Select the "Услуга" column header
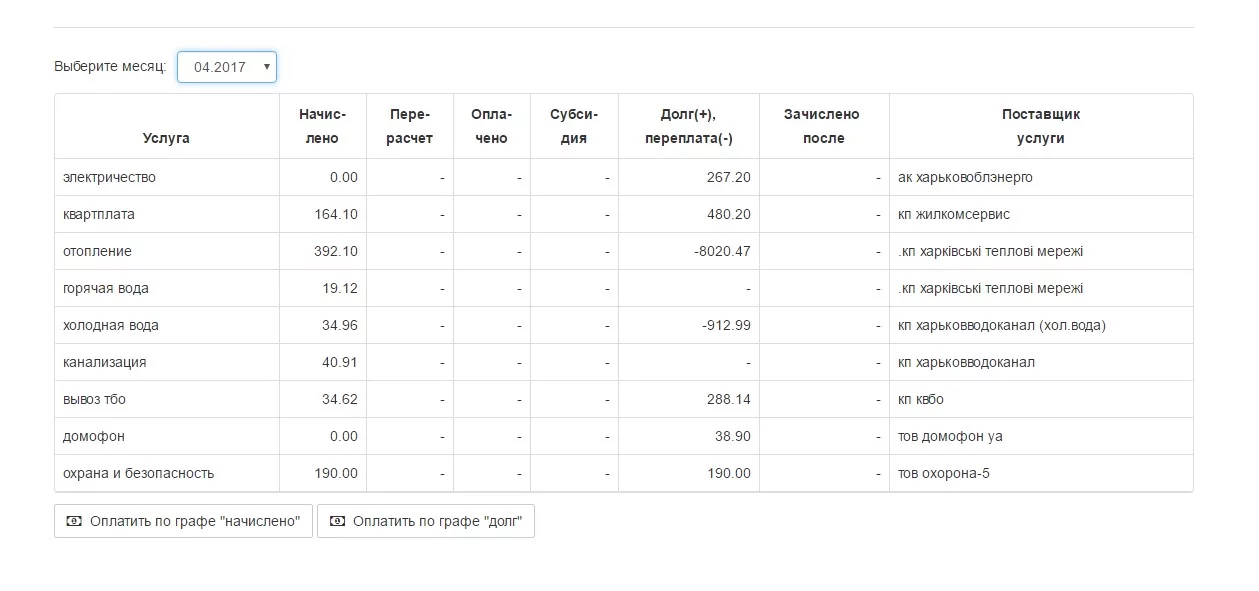Image resolution: width=1259 pixels, height=591 pixels. tap(166, 138)
